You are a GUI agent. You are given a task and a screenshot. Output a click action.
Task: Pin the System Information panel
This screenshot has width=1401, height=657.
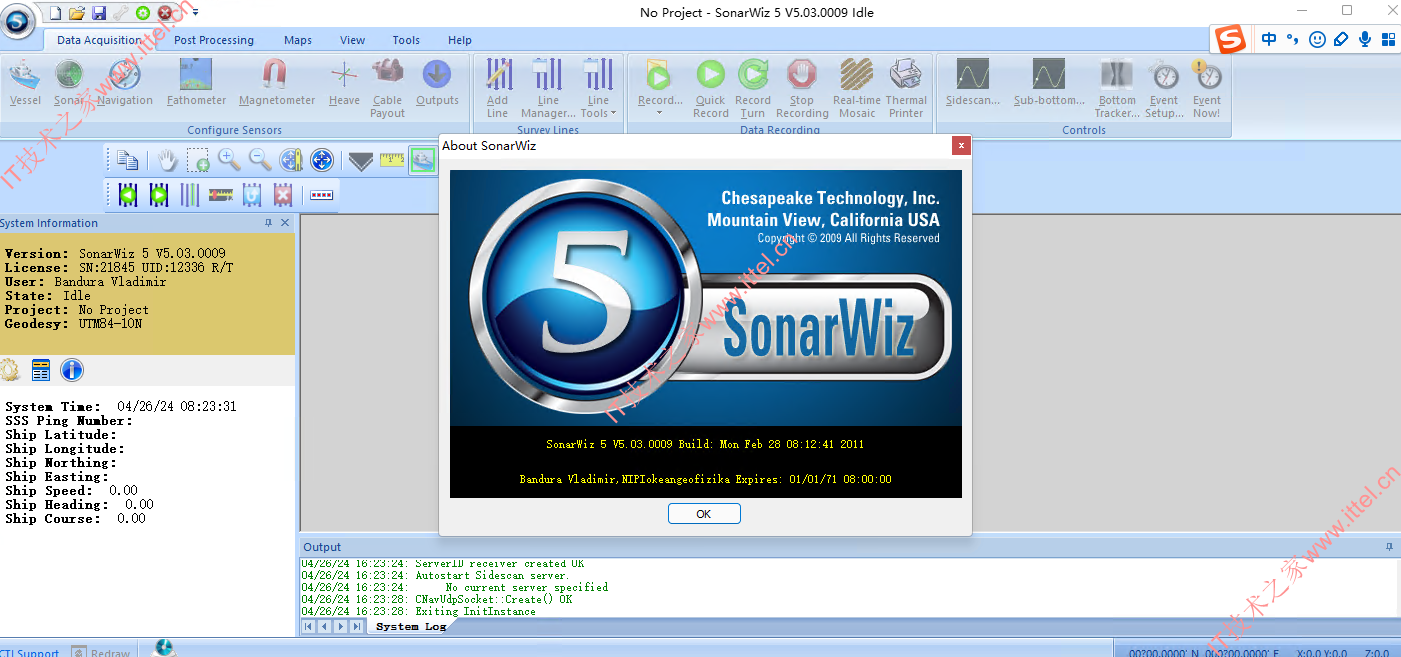click(x=268, y=223)
